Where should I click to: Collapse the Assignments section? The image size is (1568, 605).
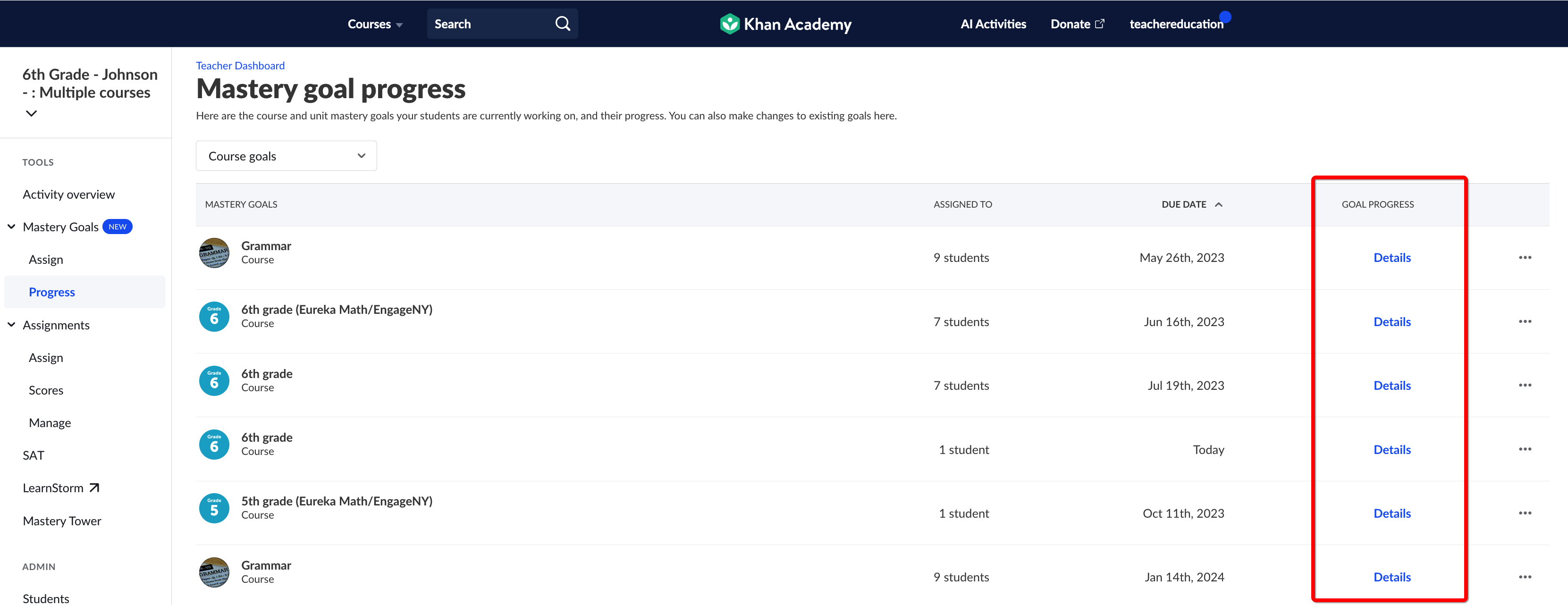(x=12, y=324)
